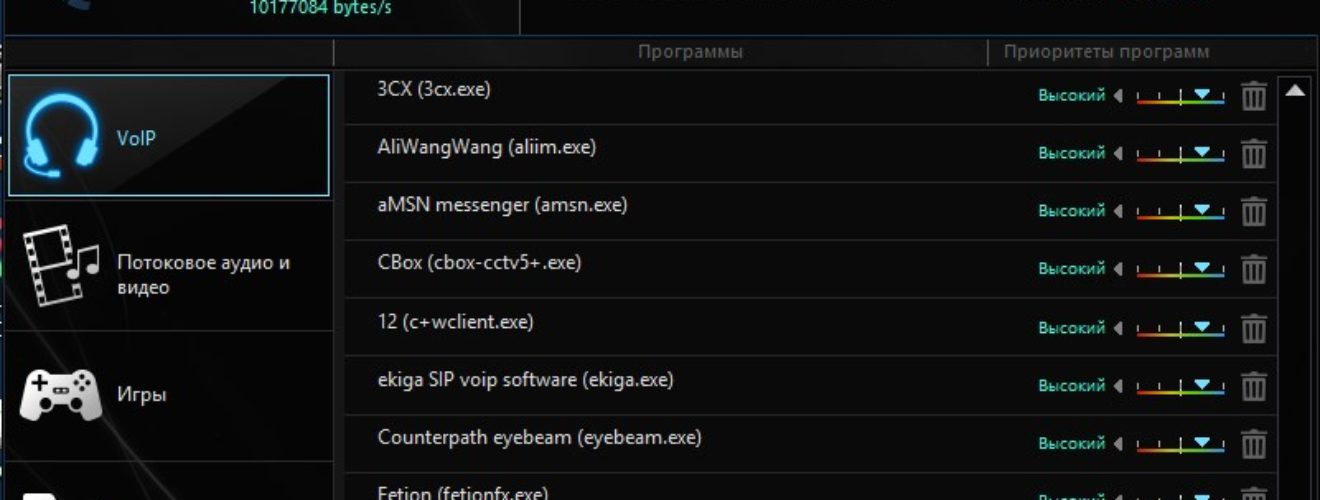Click Высокий label for 12 (c+wclient.exe)
The image size is (1320, 500).
(x=1071, y=328)
